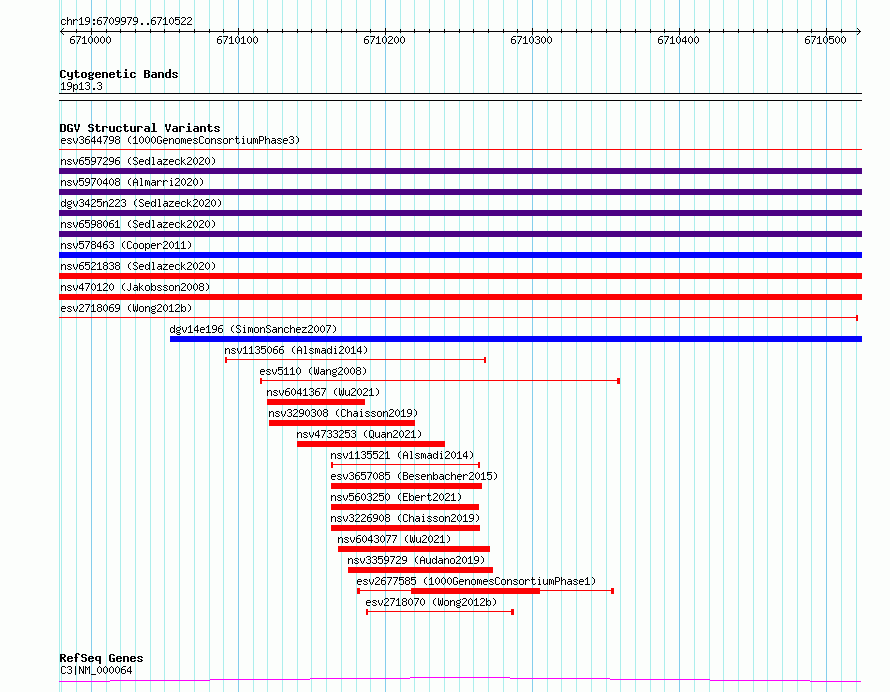This screenshot has width=890, height=692.
Task: Open nsv6043077 (Wu2021) label
Action: [394, 539]
